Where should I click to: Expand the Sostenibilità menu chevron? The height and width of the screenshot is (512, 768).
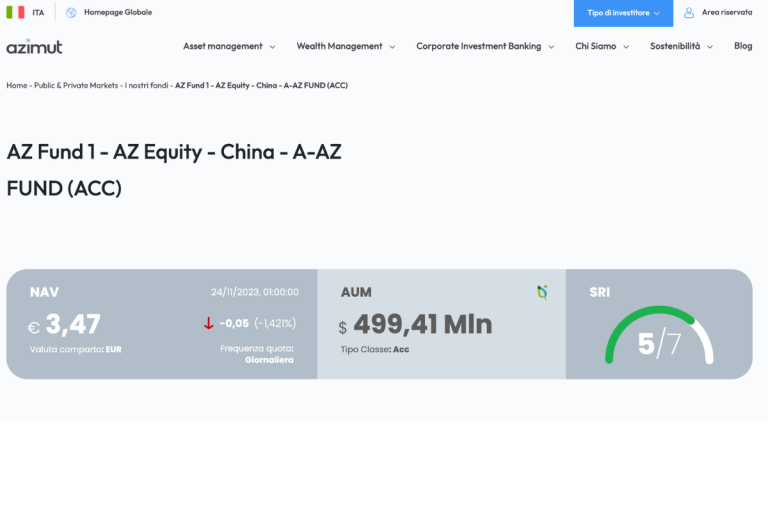coord(710,47)
